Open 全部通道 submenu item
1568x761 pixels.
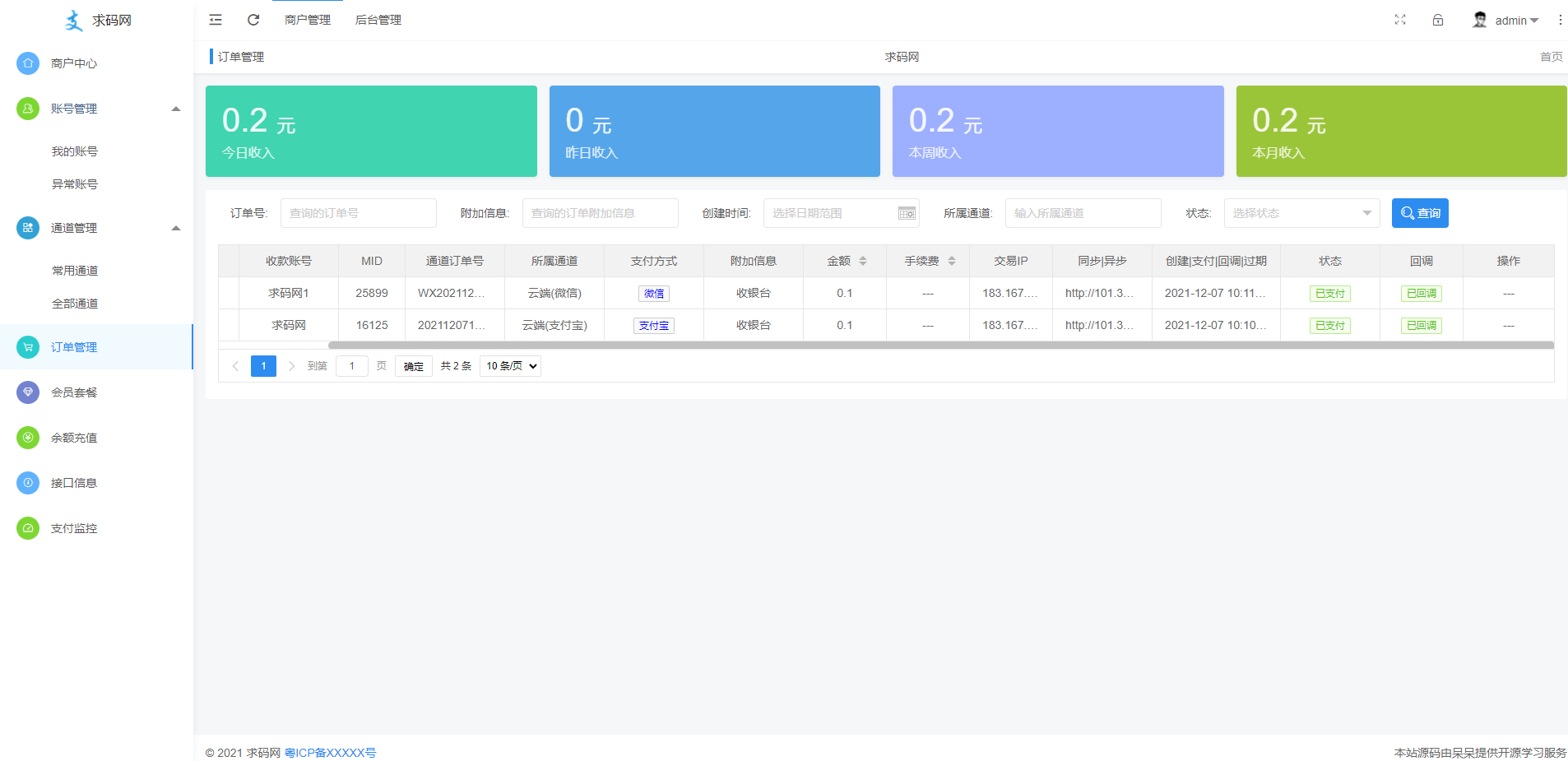(75, 304)
